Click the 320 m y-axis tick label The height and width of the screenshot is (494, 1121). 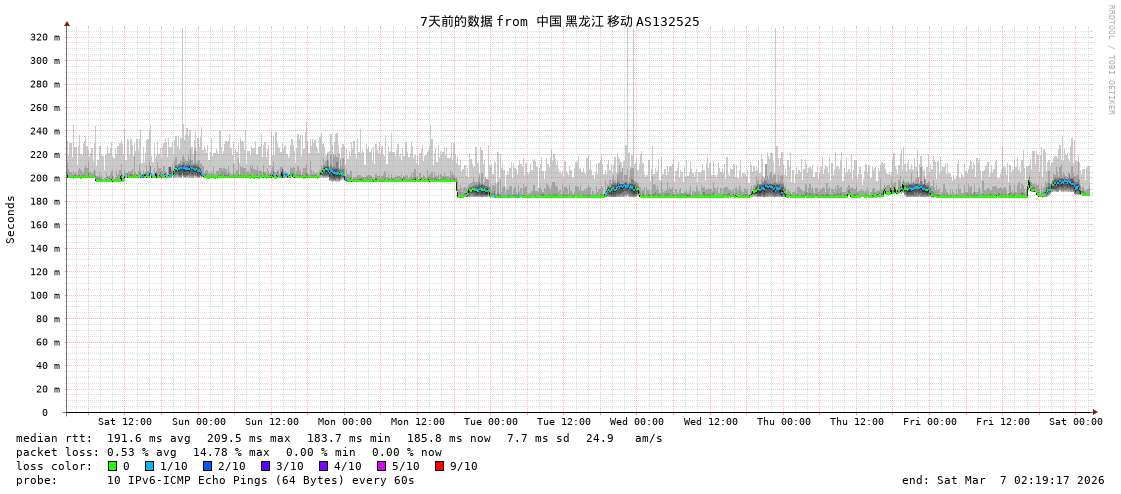pyautogui.click(x=44, y=37)
